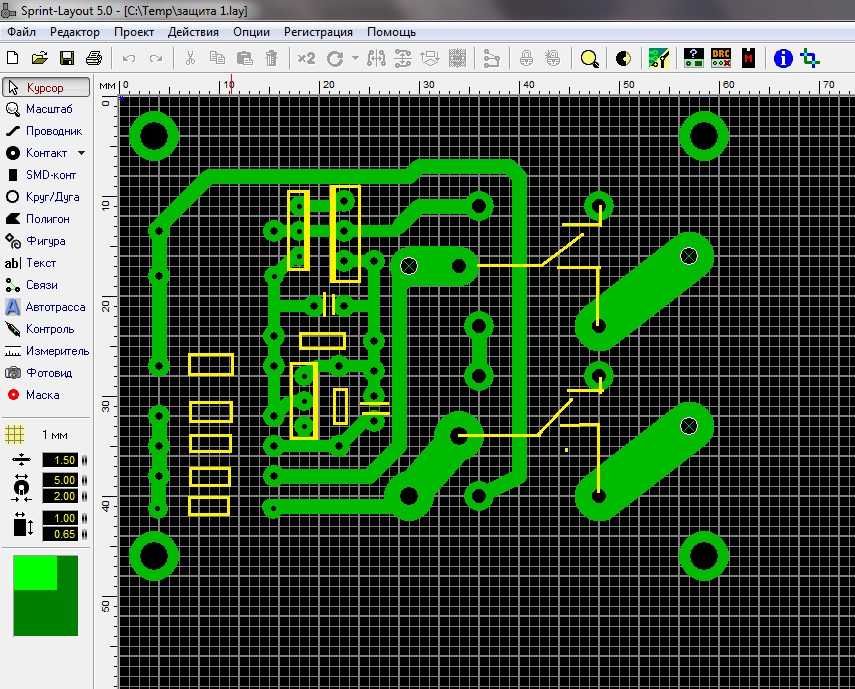Open the rotate angle dropdown arrow
The image size is (855, 689).
coord(355,58)
